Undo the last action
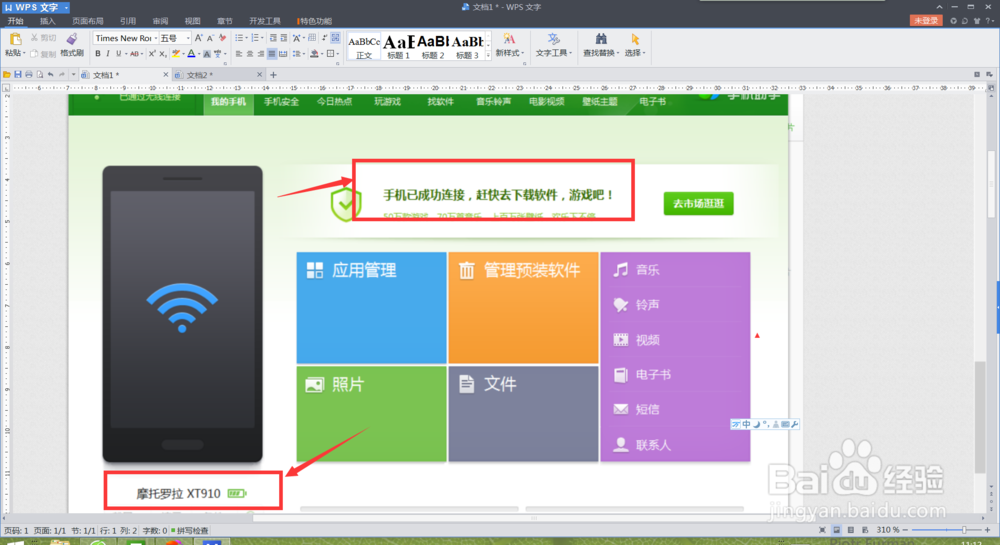The height and width of the screenshot is (545, 1000). pos(51,75)
